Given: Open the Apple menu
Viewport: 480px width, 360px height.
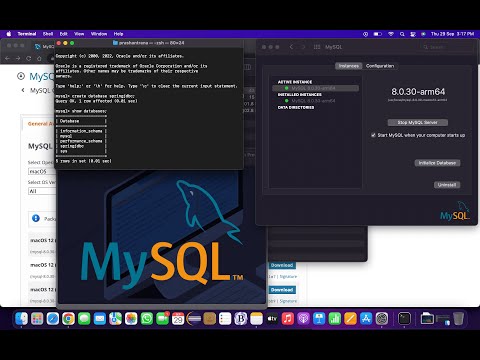Looking at the screenshot, I should (x=9, y=34).
